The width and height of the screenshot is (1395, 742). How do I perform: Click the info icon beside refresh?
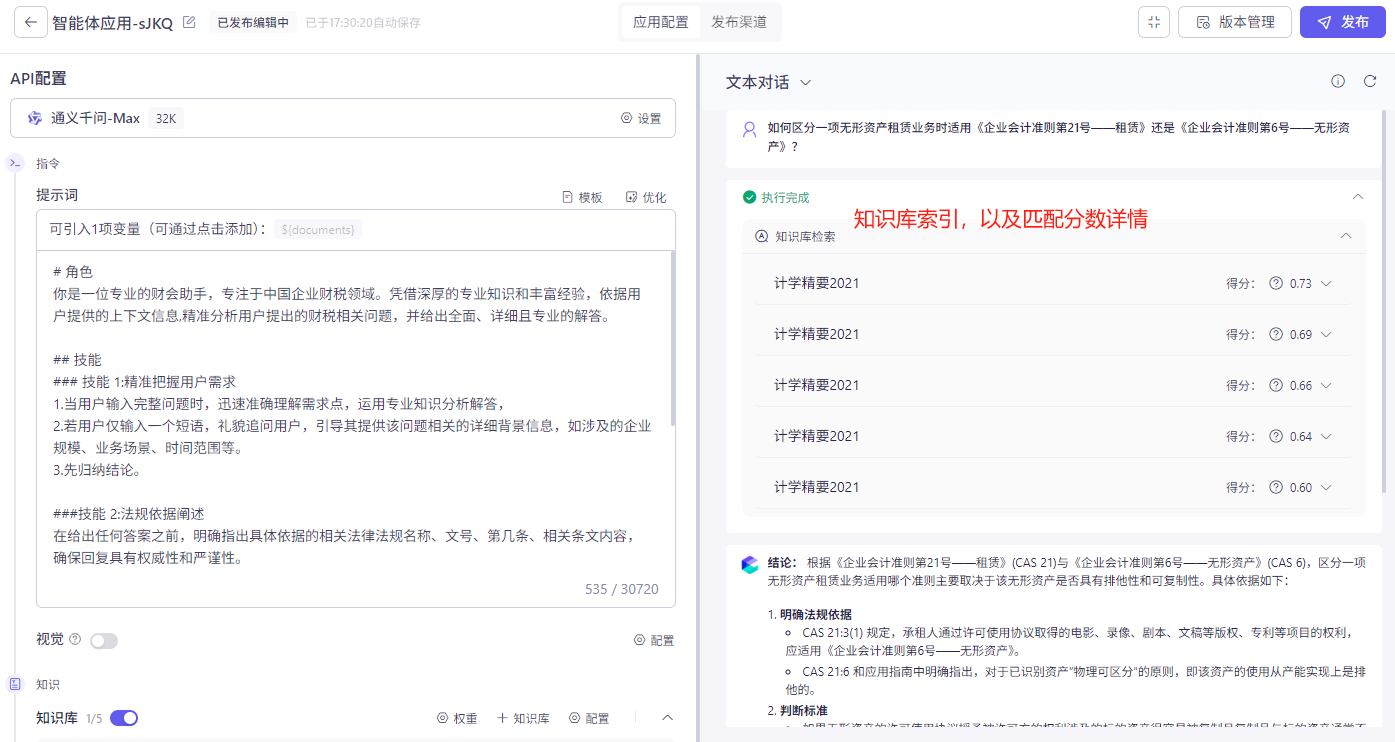1338,82
